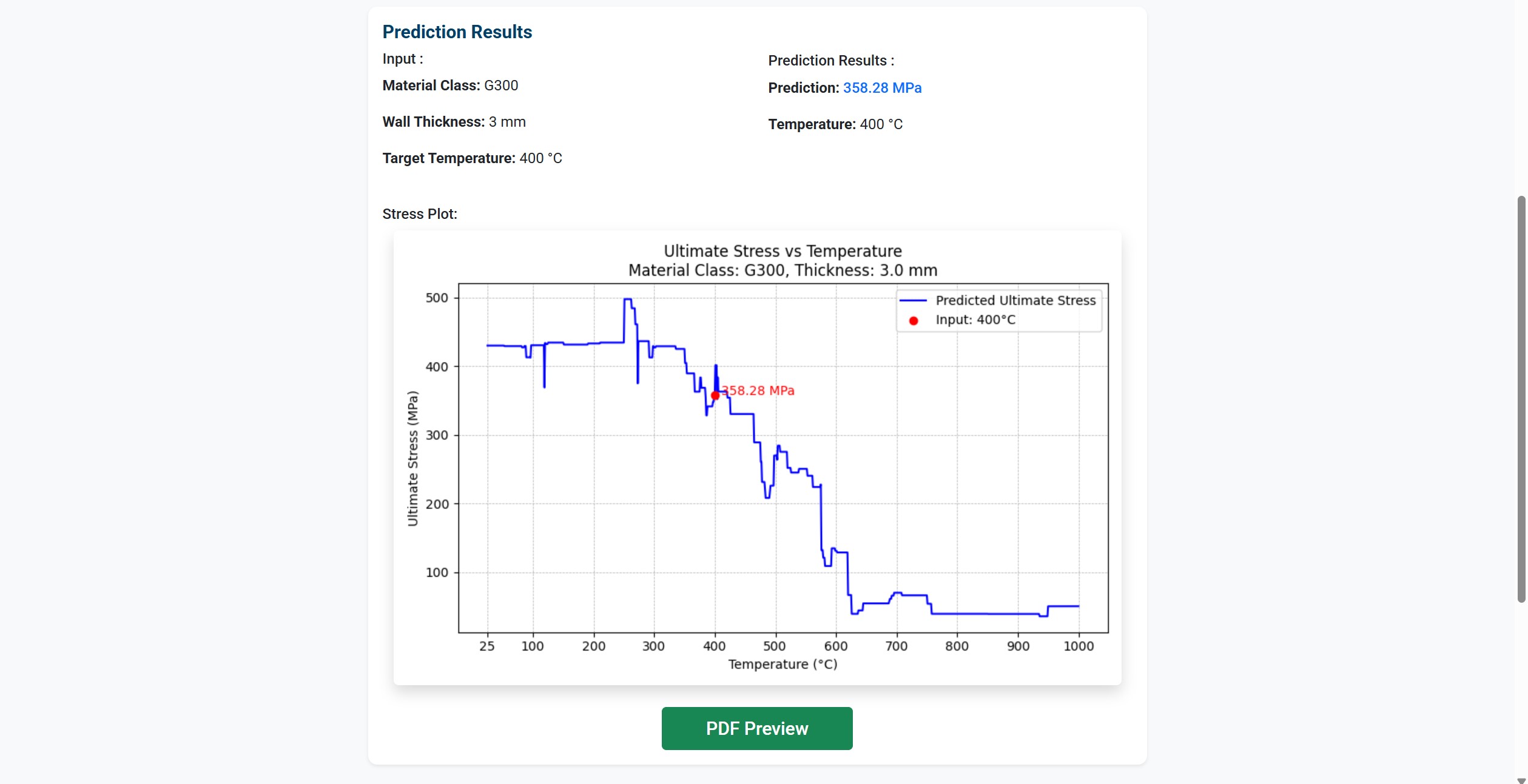Click the Prediction Results heading

457,32
